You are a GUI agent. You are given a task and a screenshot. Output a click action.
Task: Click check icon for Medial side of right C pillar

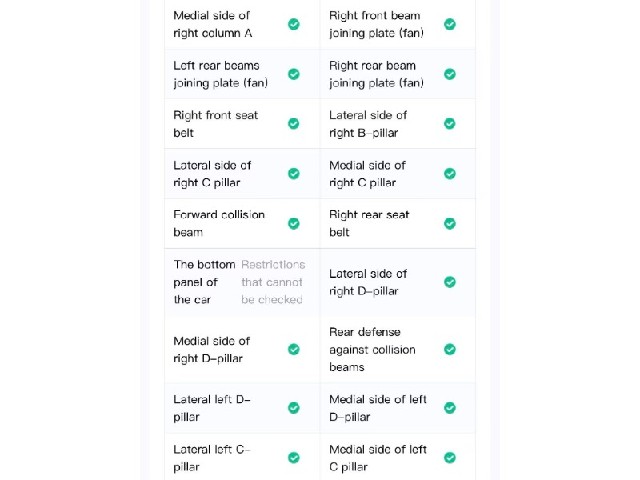point(450,173)
